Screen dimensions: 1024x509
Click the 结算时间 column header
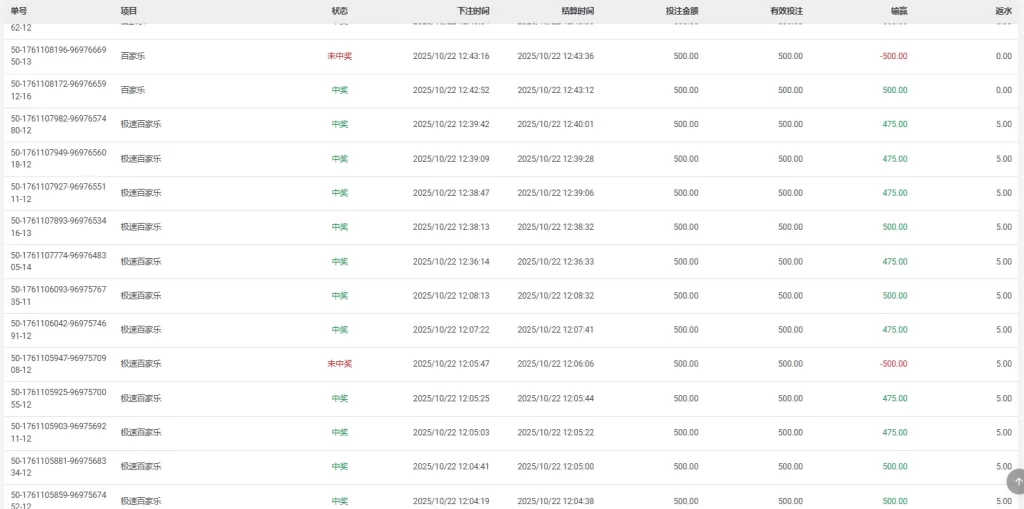[577, 11]
